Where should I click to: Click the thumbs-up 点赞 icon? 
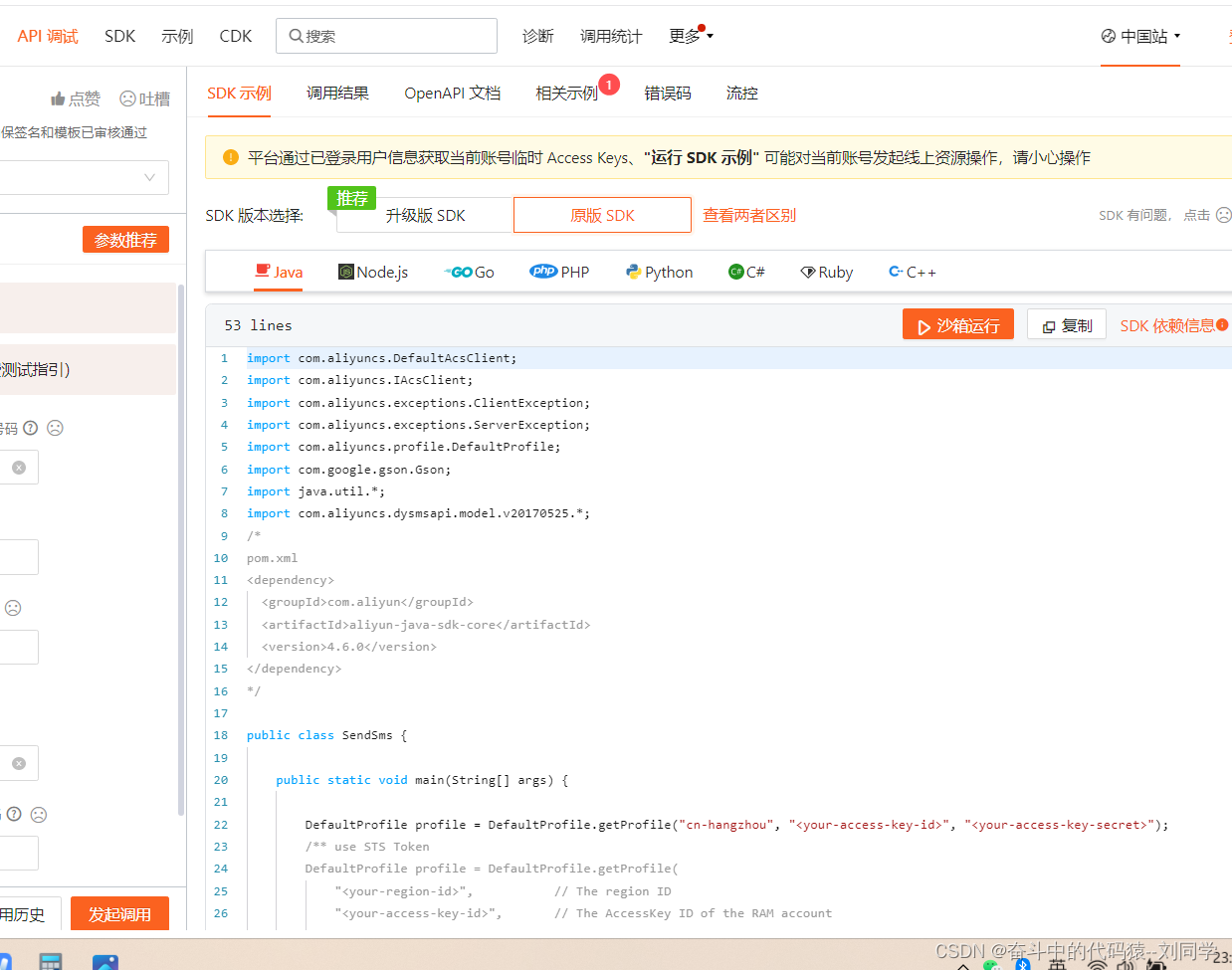58,98
